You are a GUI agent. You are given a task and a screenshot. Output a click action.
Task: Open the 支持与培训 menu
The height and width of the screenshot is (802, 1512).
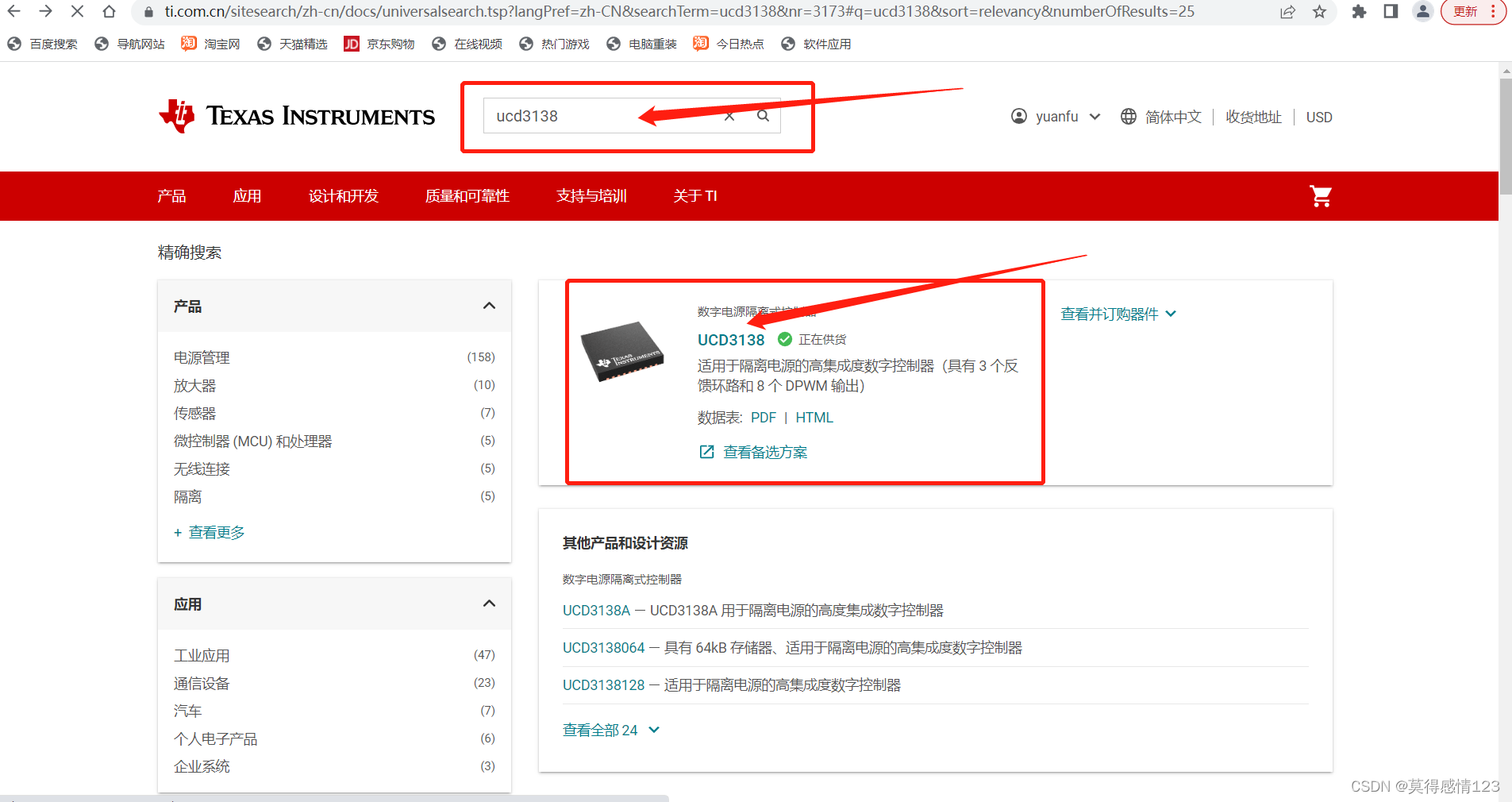coord(592,196)
